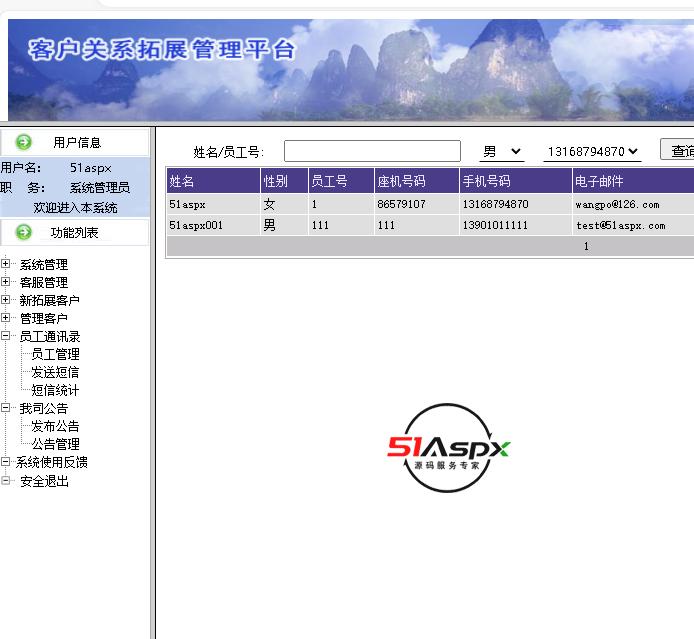This screenshot has height=639, width=694.
Task: Click the 性别 column header
Action: (284, 181)
